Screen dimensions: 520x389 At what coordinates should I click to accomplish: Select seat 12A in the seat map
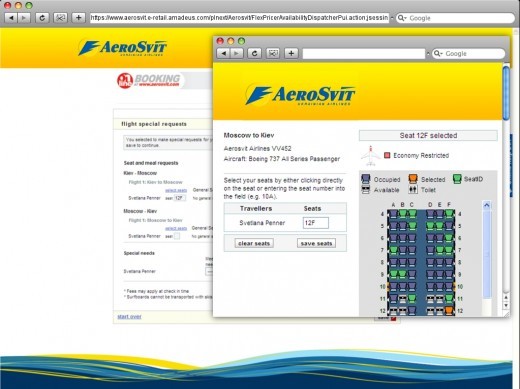(x=393, y=311)
